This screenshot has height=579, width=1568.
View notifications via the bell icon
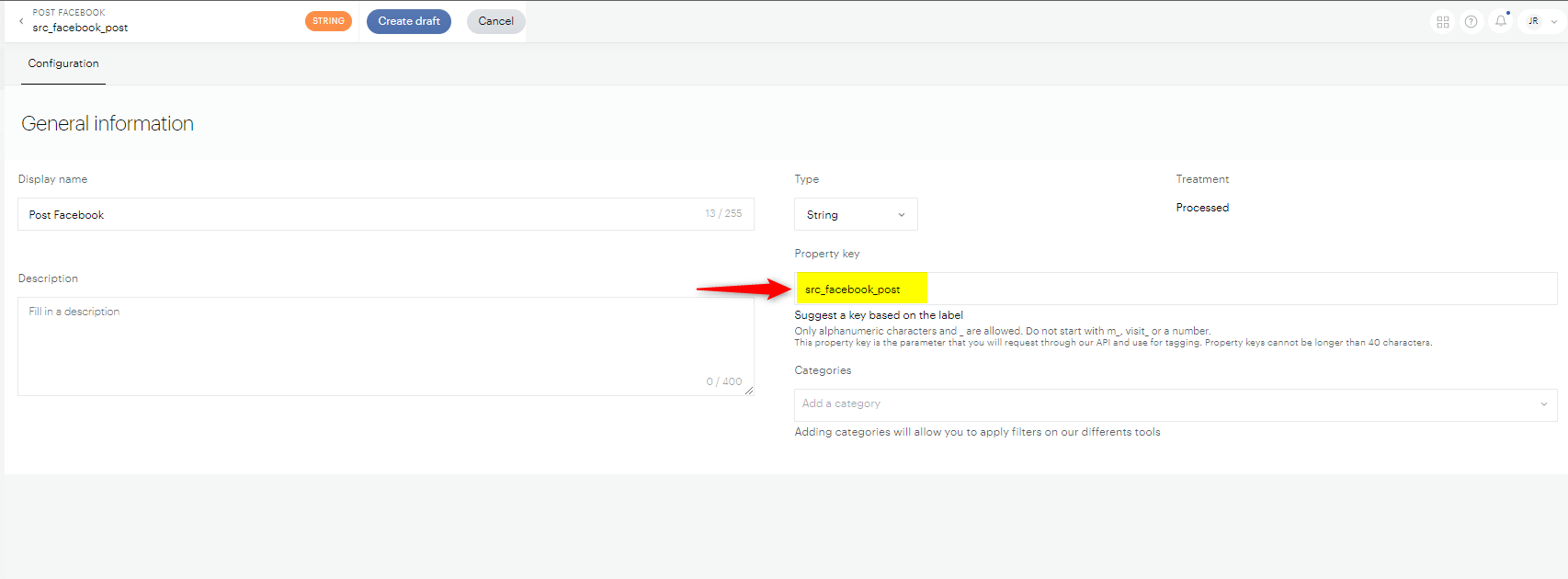coord(1501,21)
